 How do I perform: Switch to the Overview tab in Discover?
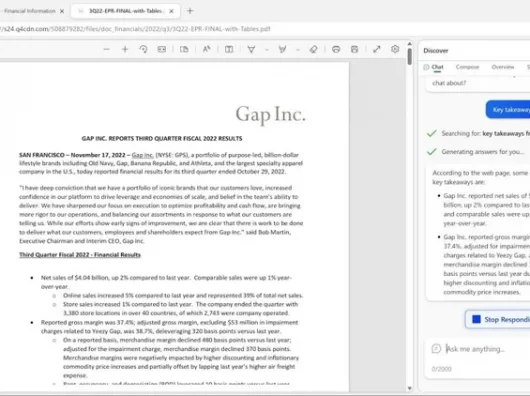503,67
